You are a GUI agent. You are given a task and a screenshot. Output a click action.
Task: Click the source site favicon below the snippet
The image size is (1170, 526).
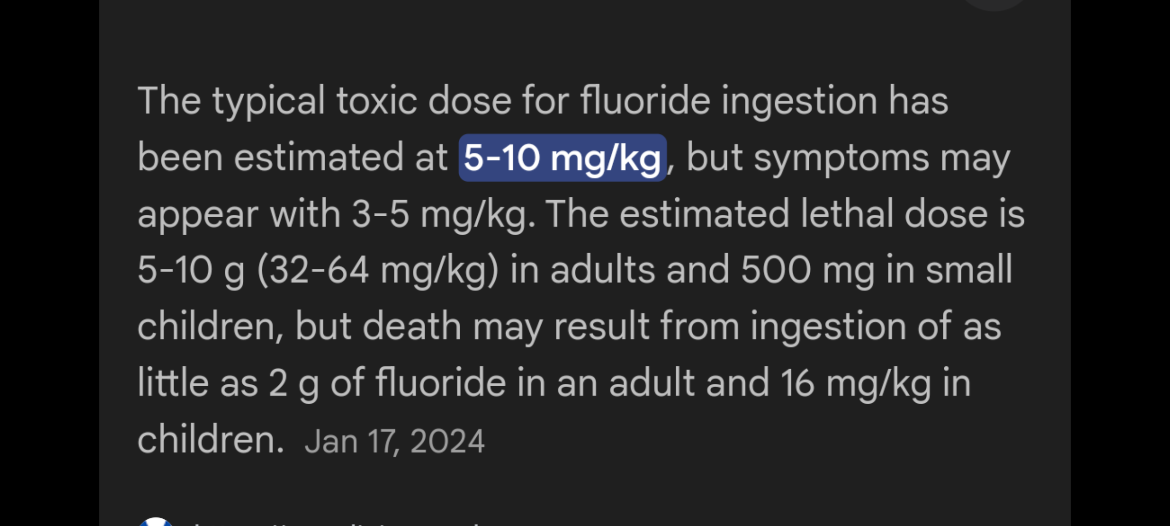coord(155,521)
